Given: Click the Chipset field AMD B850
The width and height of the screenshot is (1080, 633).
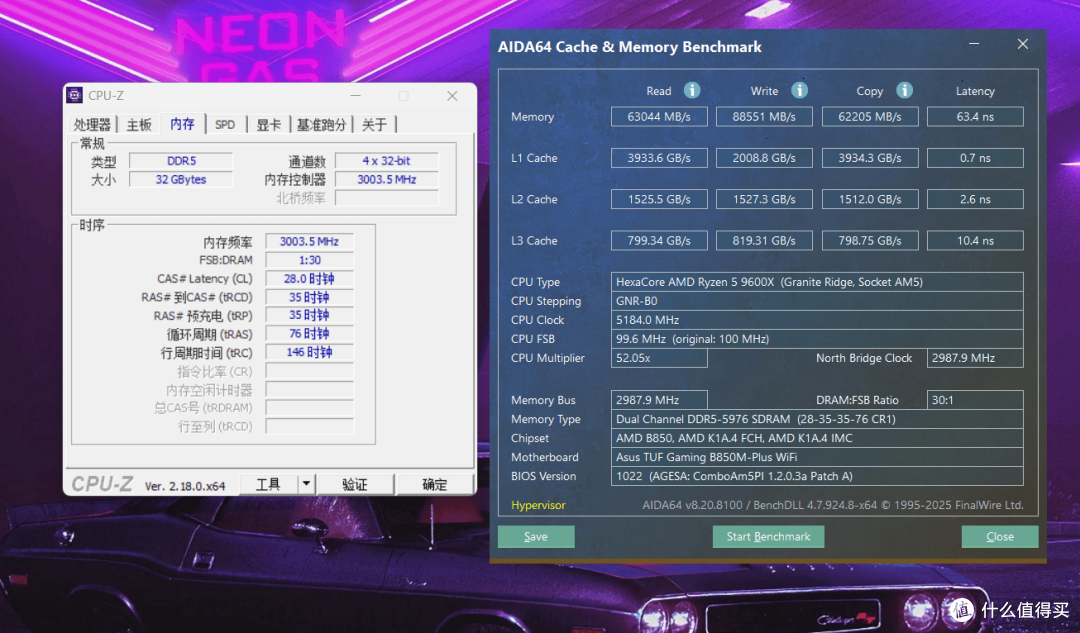Looking at the screenshot, I should [817, 438].
